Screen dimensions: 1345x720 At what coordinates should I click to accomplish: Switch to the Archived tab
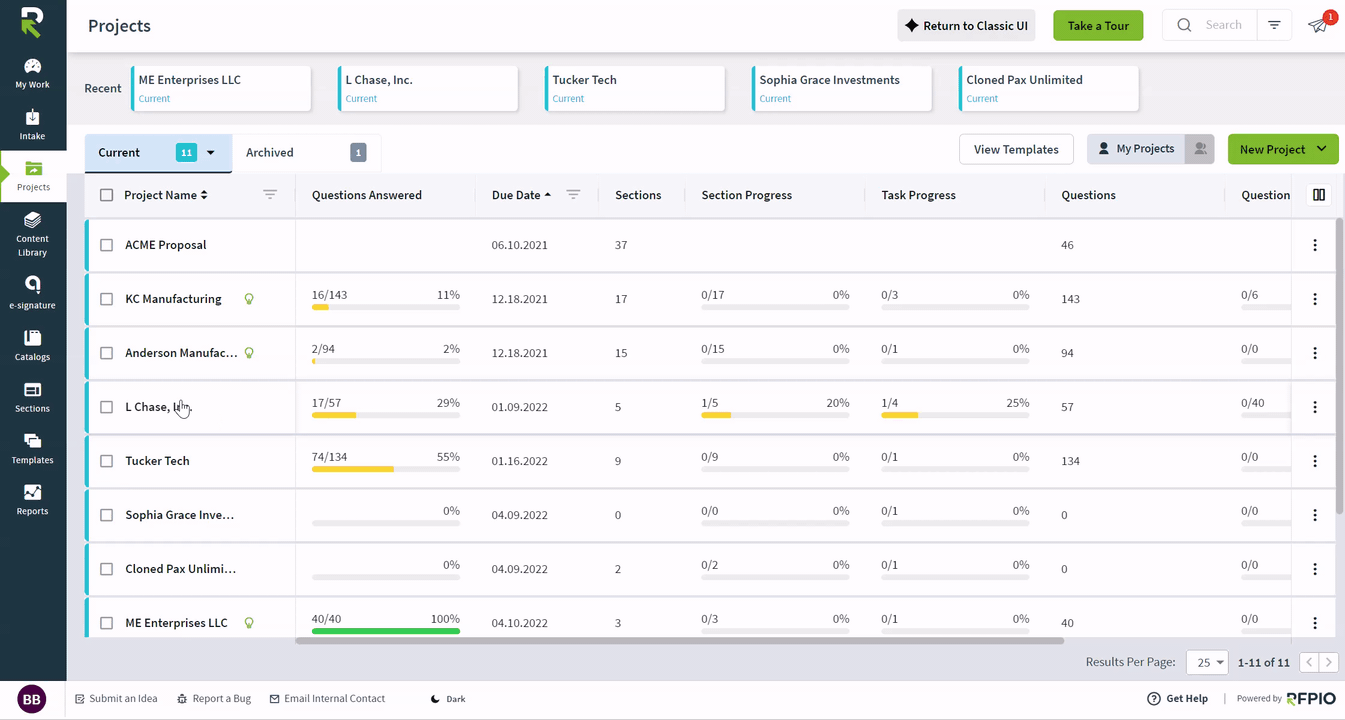tap(306, 153)
